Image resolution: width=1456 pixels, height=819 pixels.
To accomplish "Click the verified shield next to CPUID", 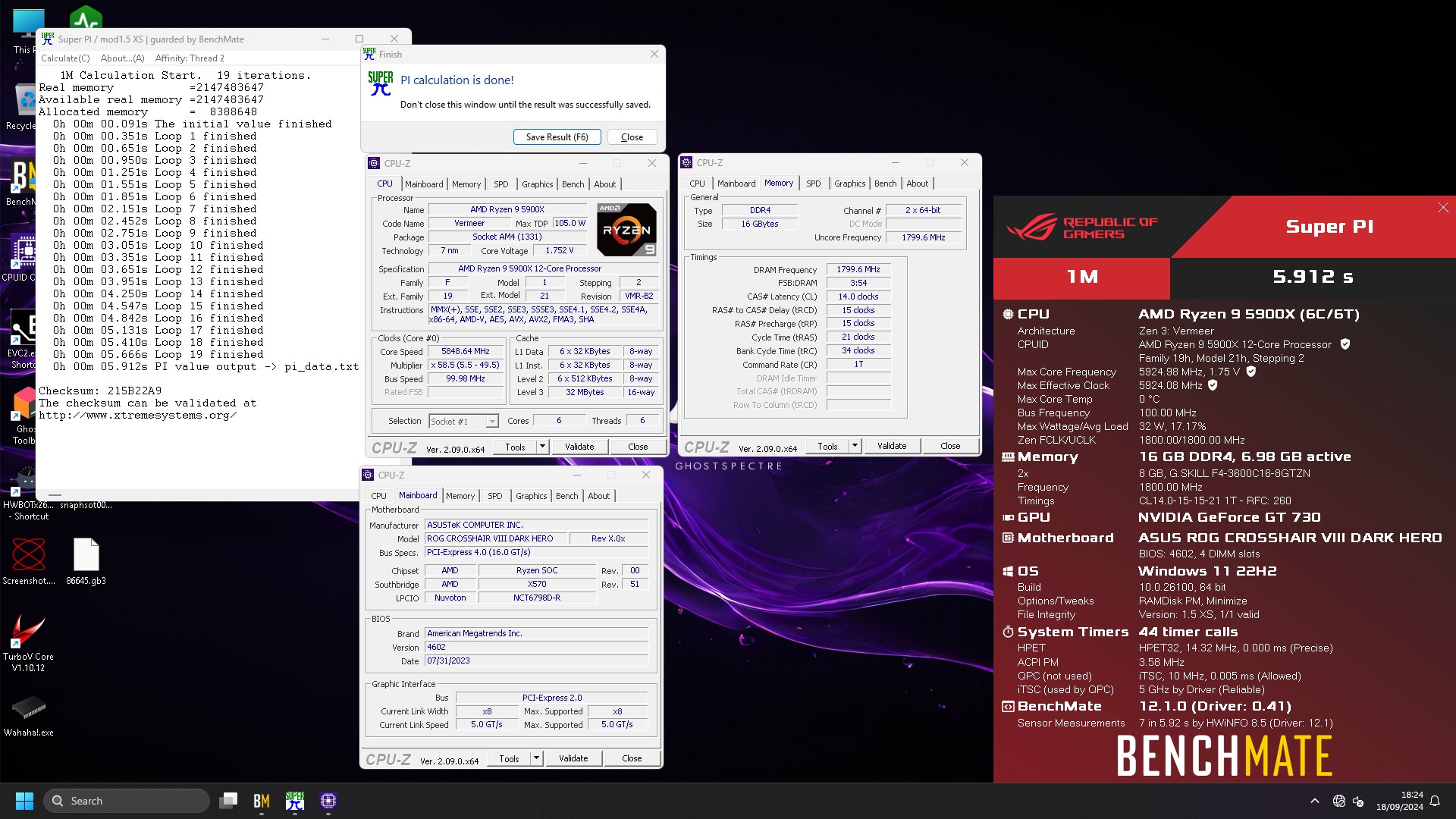I will click(1345, 344).
